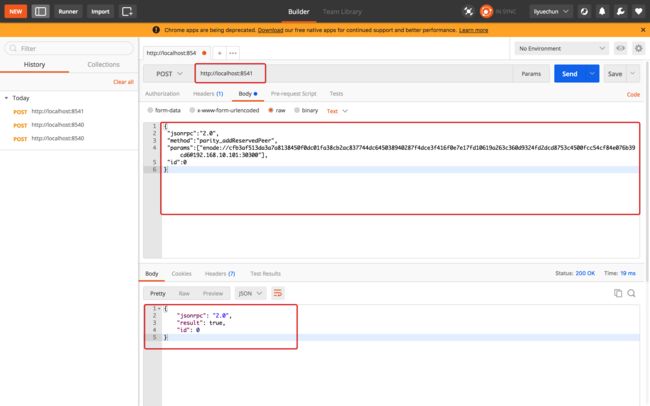
Task: Open the response Body tab
Action: point(152,274)
